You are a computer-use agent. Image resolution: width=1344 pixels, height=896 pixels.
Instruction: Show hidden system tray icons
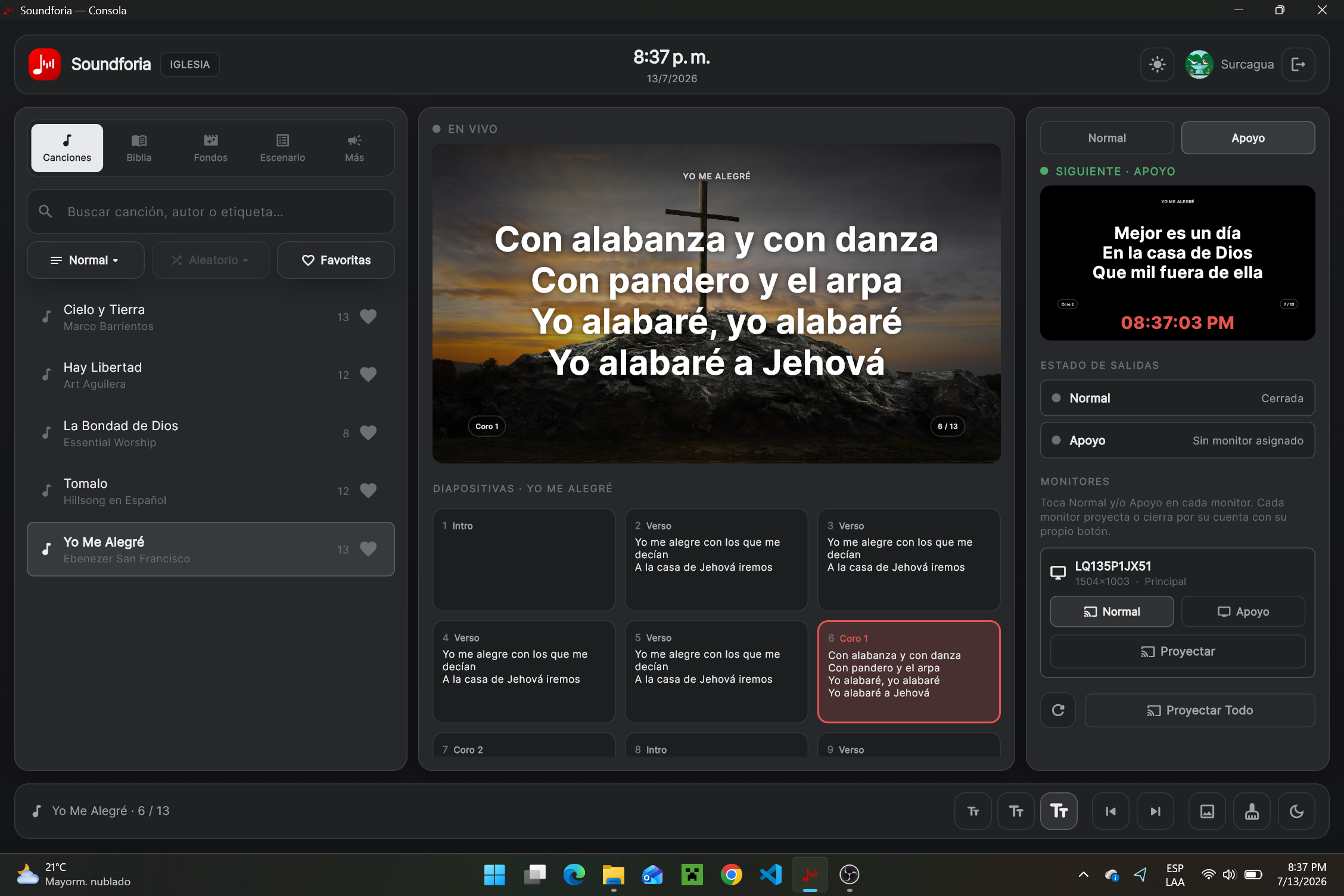1083,875
